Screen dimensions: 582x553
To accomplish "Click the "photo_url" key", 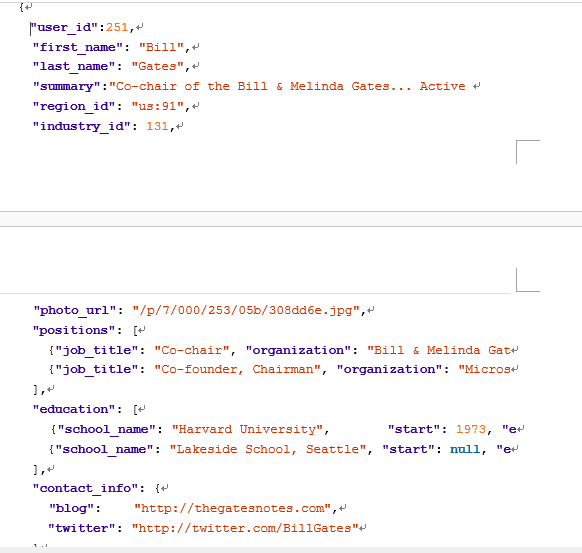I will (x=75, y=311).
